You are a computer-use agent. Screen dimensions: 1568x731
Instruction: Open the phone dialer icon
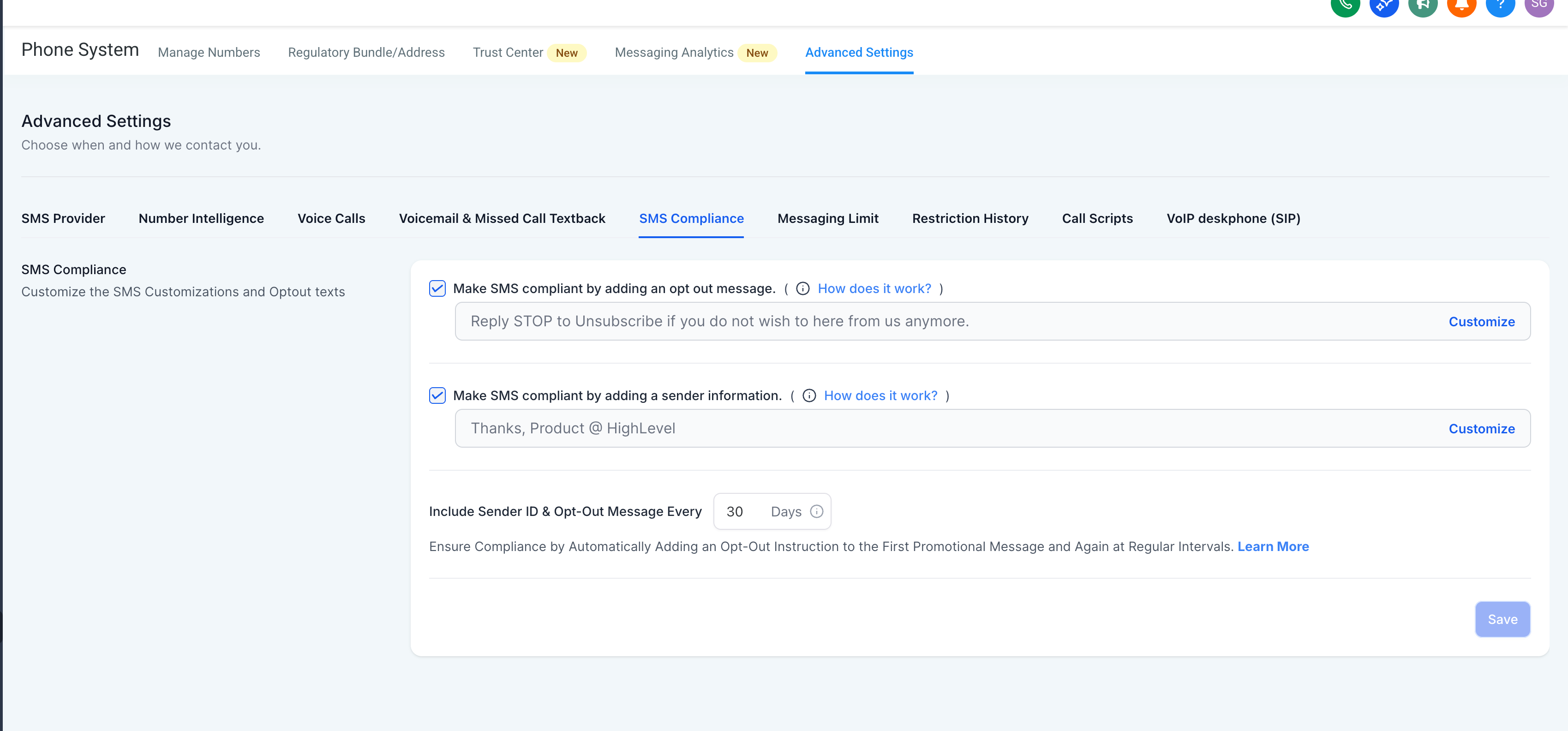(1345, 5)
